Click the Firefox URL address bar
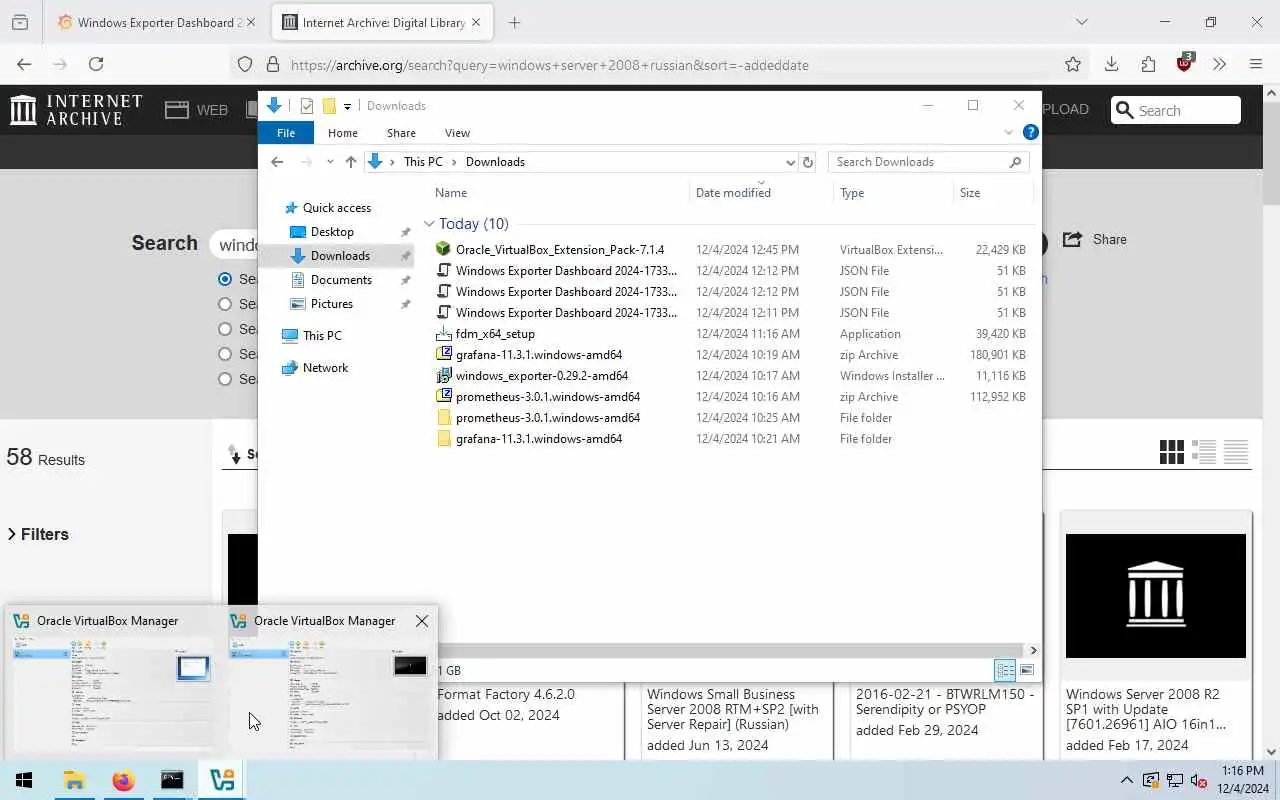 coord(660,64)
